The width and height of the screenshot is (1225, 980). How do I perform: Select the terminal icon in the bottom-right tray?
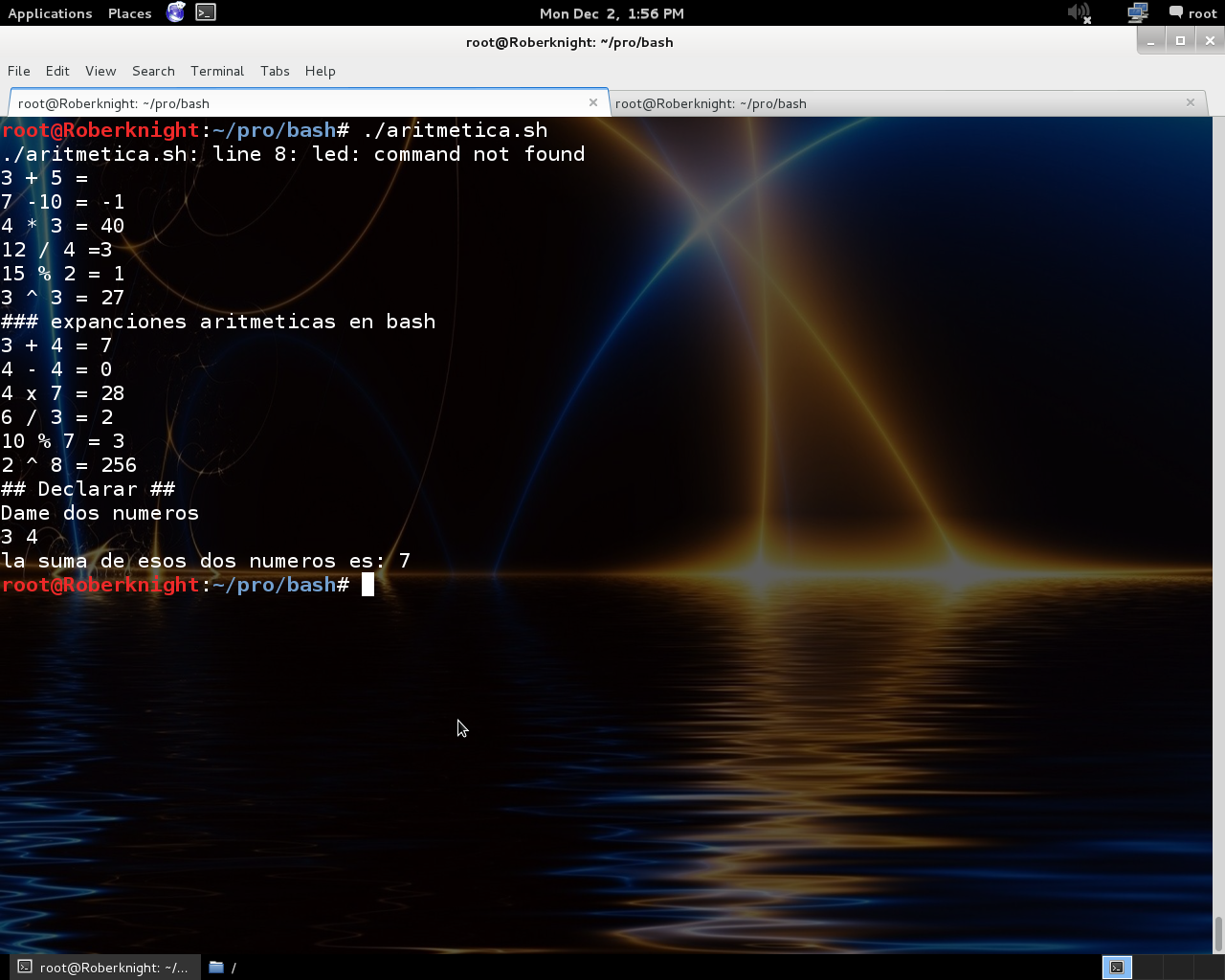1116,967
